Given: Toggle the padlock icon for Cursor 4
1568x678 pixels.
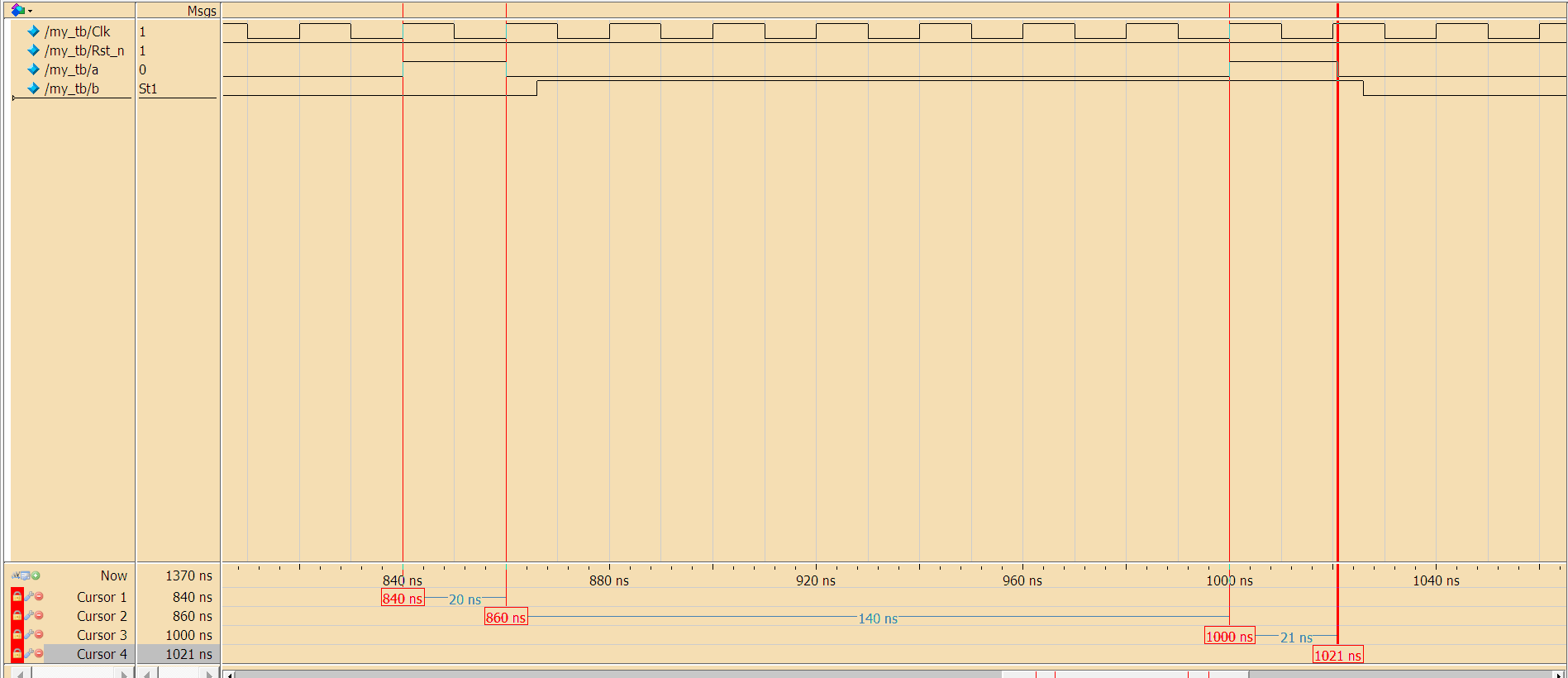Looking at the screenshot, I should (17, 653).
